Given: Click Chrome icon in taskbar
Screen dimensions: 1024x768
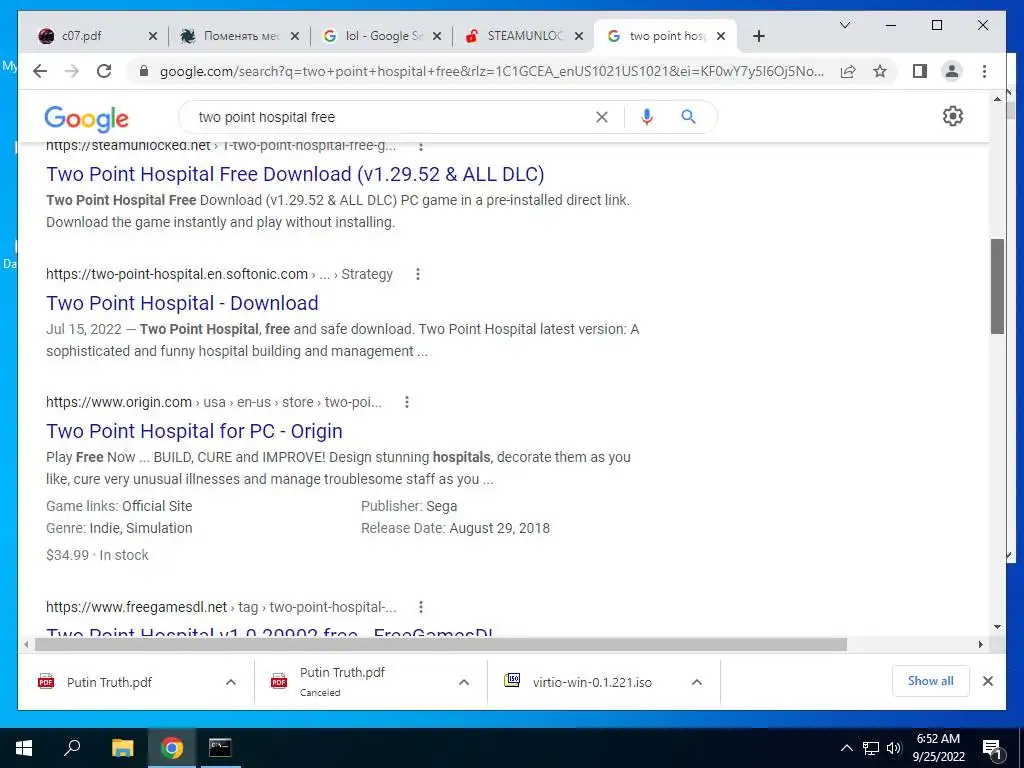Looking at the screenshot, I should [172, 748].
